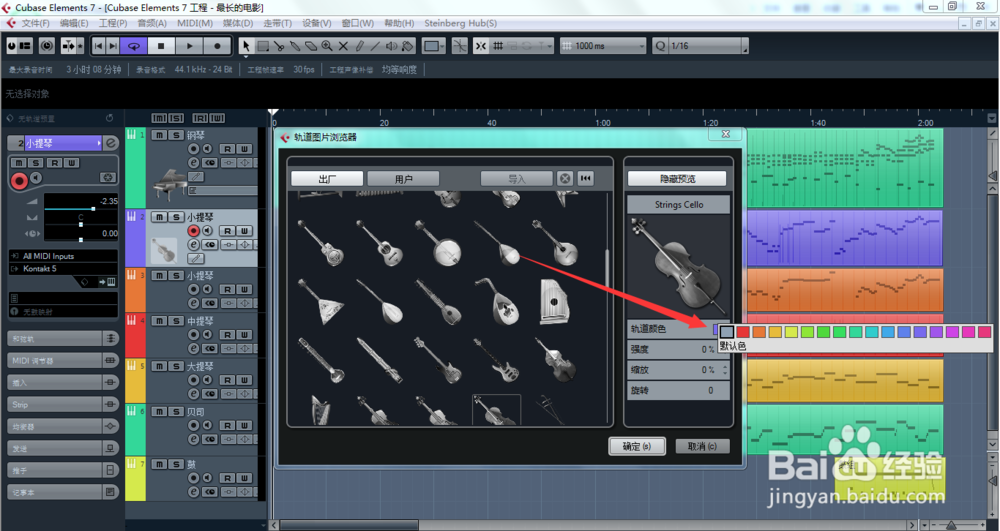Expand the 和弦轨 inspector section
1000x531 pixels.
(x=63, y=338)
